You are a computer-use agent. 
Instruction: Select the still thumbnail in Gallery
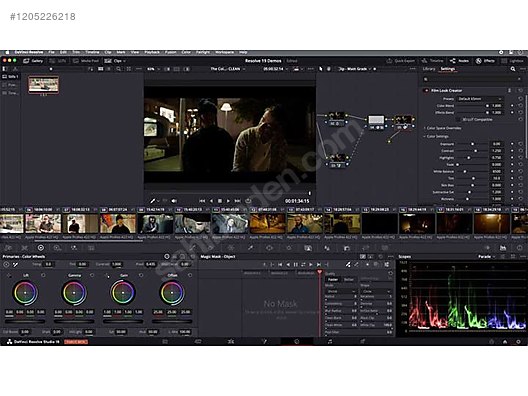43,84
